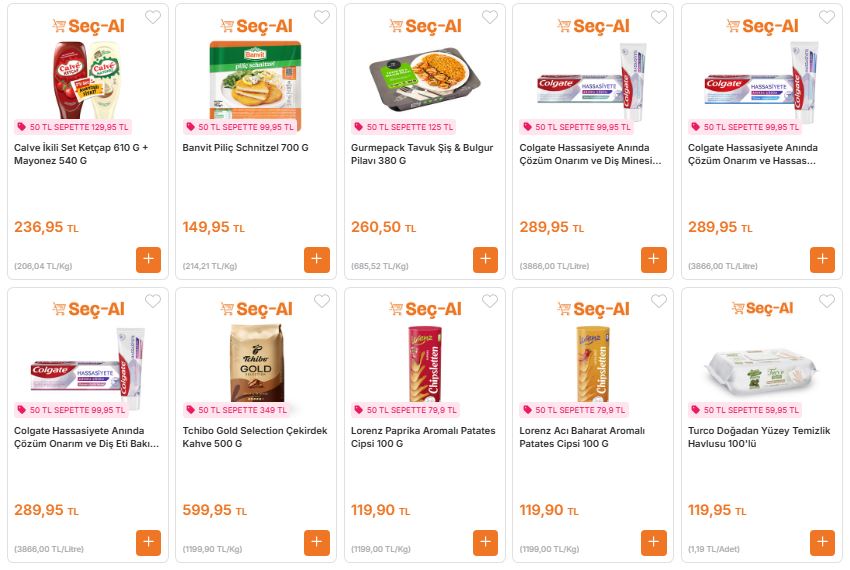Click Seç-Al logo above Gurmepack Tavuk Şiş

pyautogui.click(x=425, y=26)
